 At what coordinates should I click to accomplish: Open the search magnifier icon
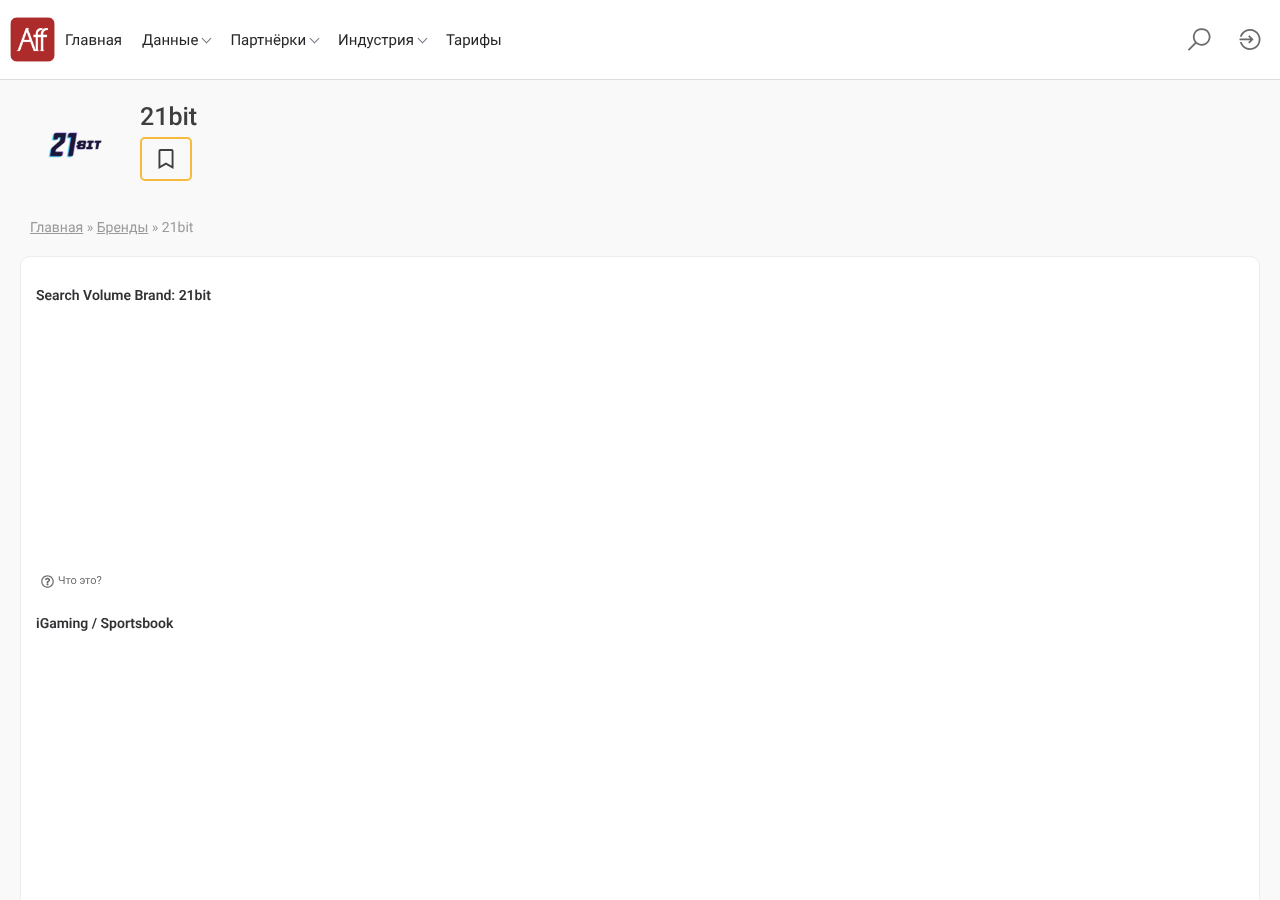(x=1199, y=40)
